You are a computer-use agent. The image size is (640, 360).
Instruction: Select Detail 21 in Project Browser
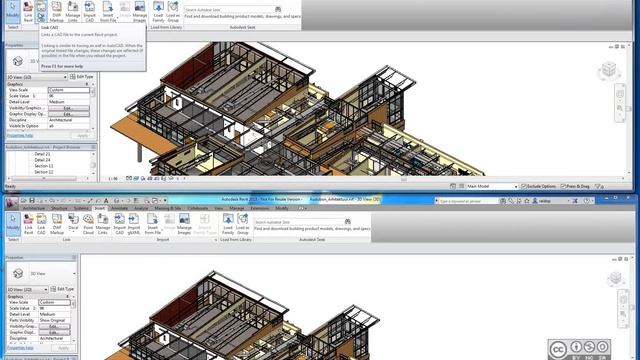click(x=42, y=154)
